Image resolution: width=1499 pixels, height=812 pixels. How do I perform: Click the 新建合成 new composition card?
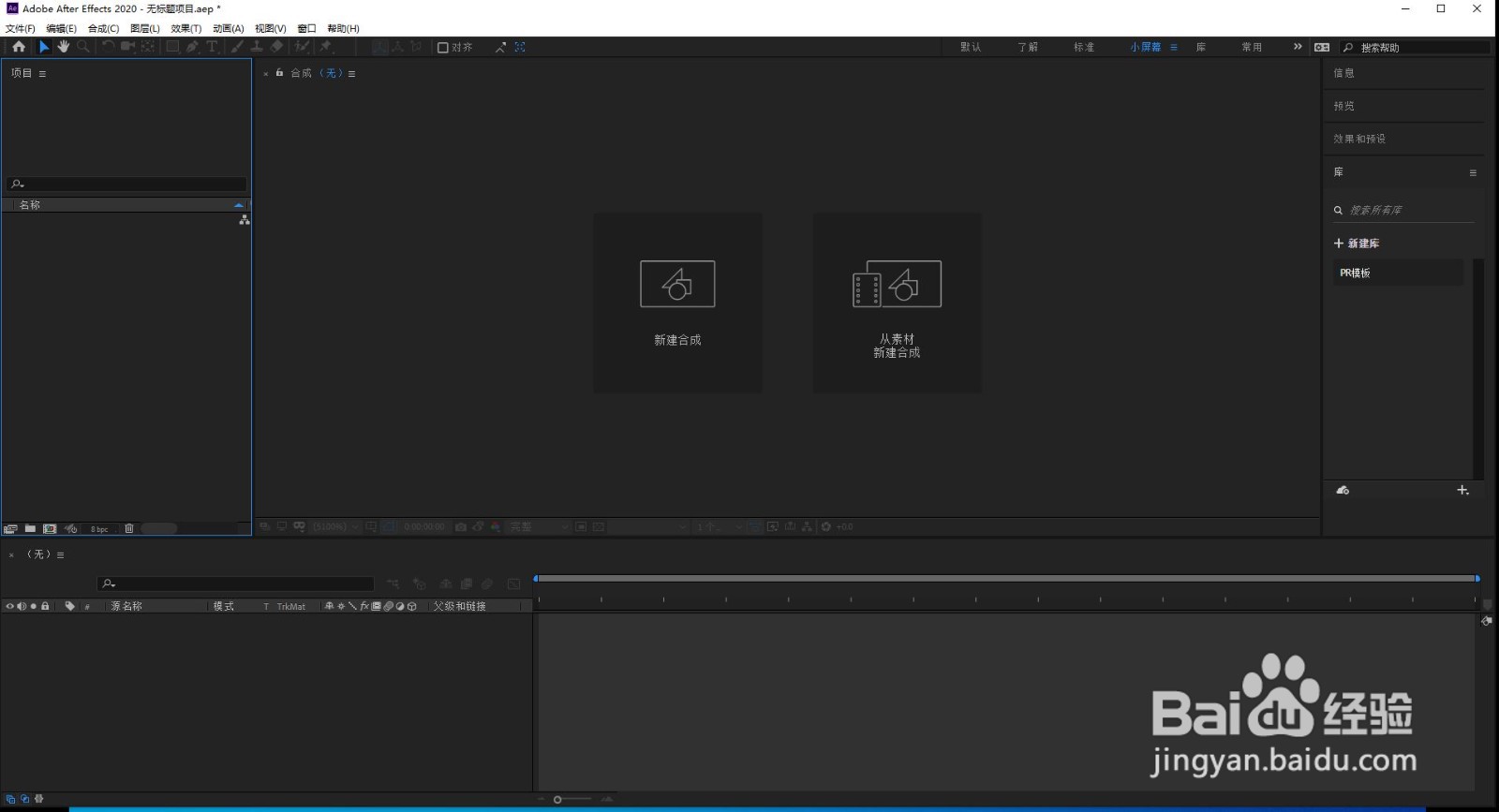pos(677,303)
